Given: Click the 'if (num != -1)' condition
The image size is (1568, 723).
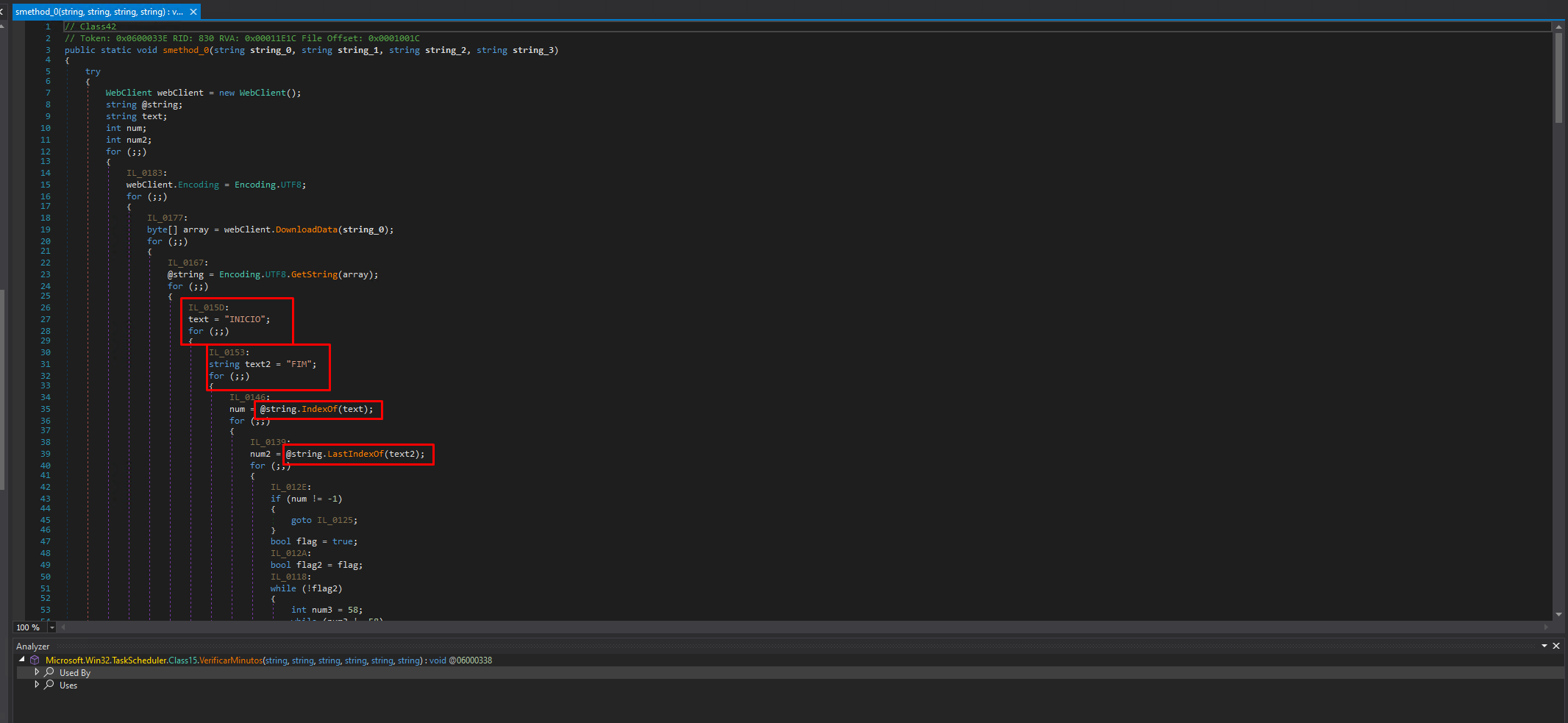Looking at the screenshot, I should point(306,499).
